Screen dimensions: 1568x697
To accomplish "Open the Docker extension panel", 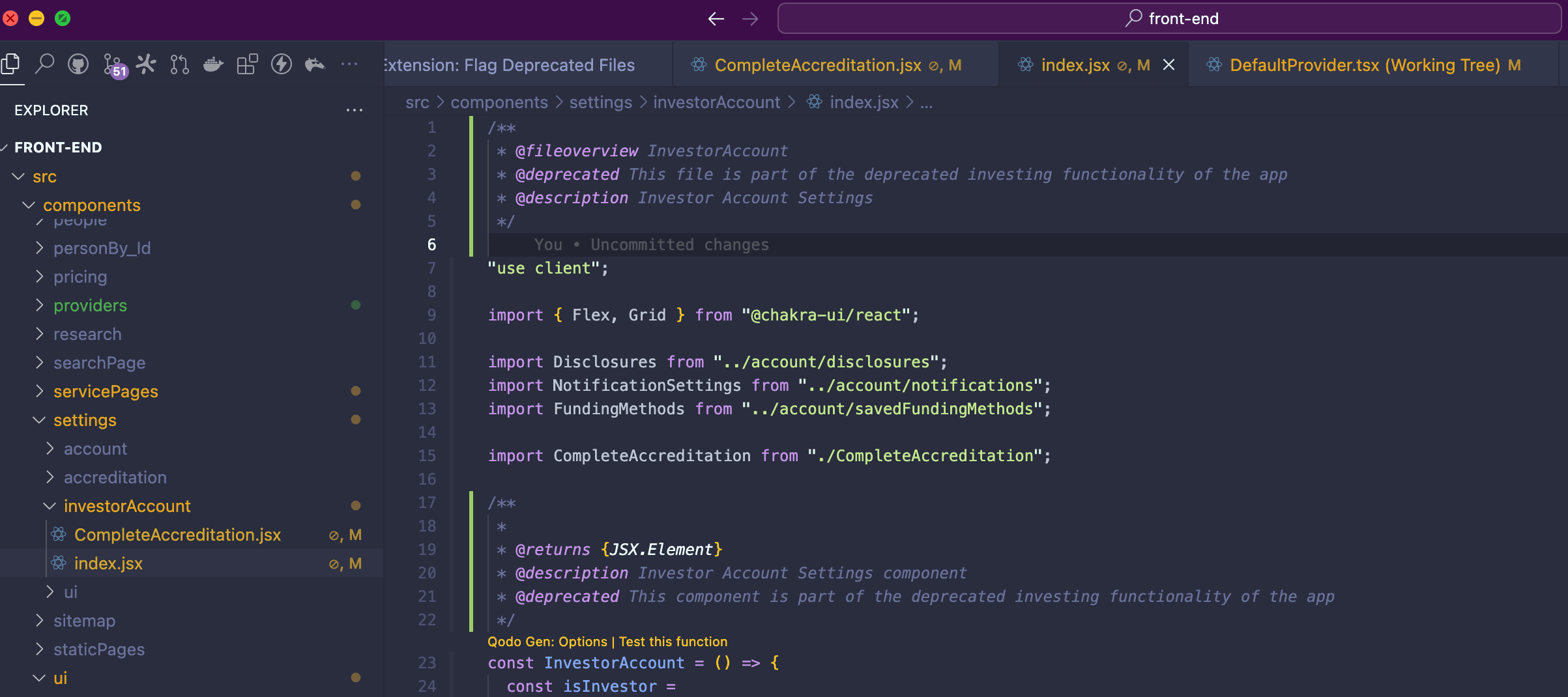I will tap(213, 64).
